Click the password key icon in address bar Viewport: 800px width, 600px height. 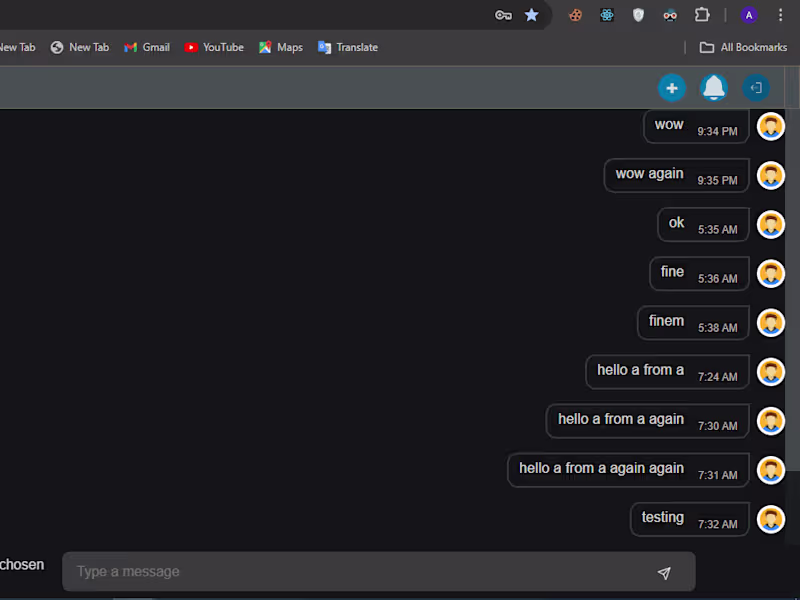[503, 15]
